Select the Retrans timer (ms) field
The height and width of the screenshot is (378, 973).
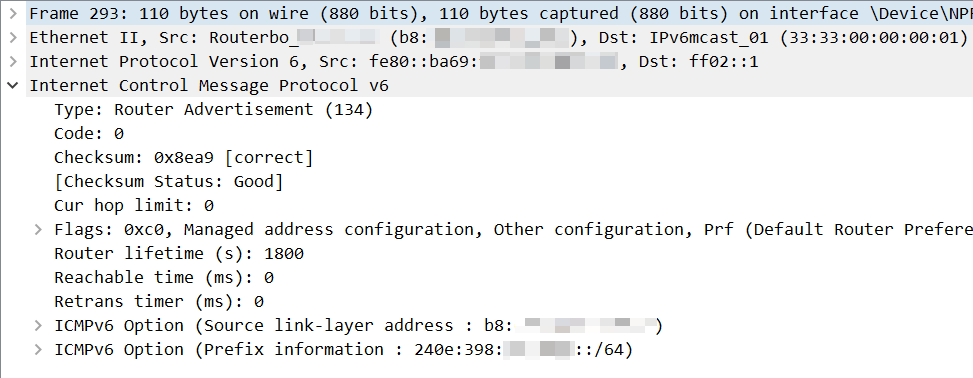coord(159,302)
